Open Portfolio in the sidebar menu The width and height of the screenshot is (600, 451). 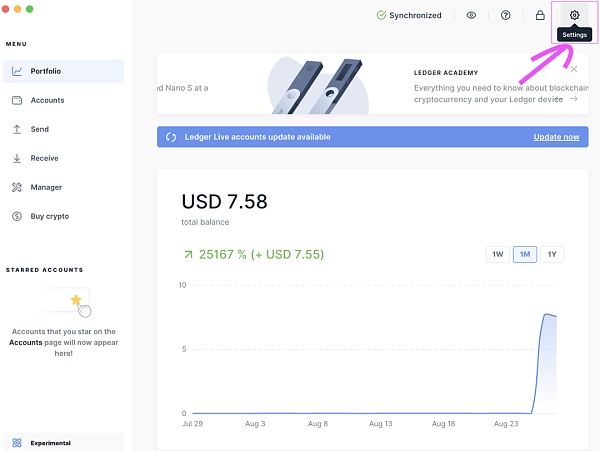tap(45, 71)
